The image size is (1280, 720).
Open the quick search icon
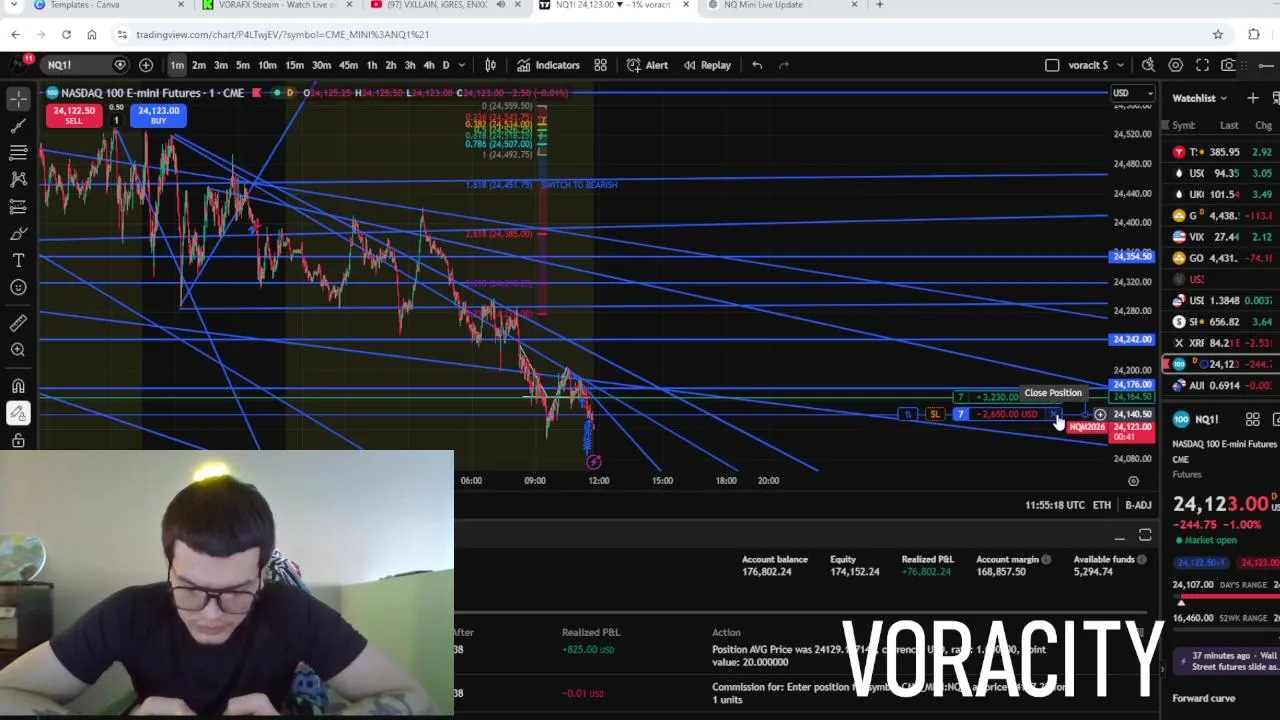coord(1148,65)
